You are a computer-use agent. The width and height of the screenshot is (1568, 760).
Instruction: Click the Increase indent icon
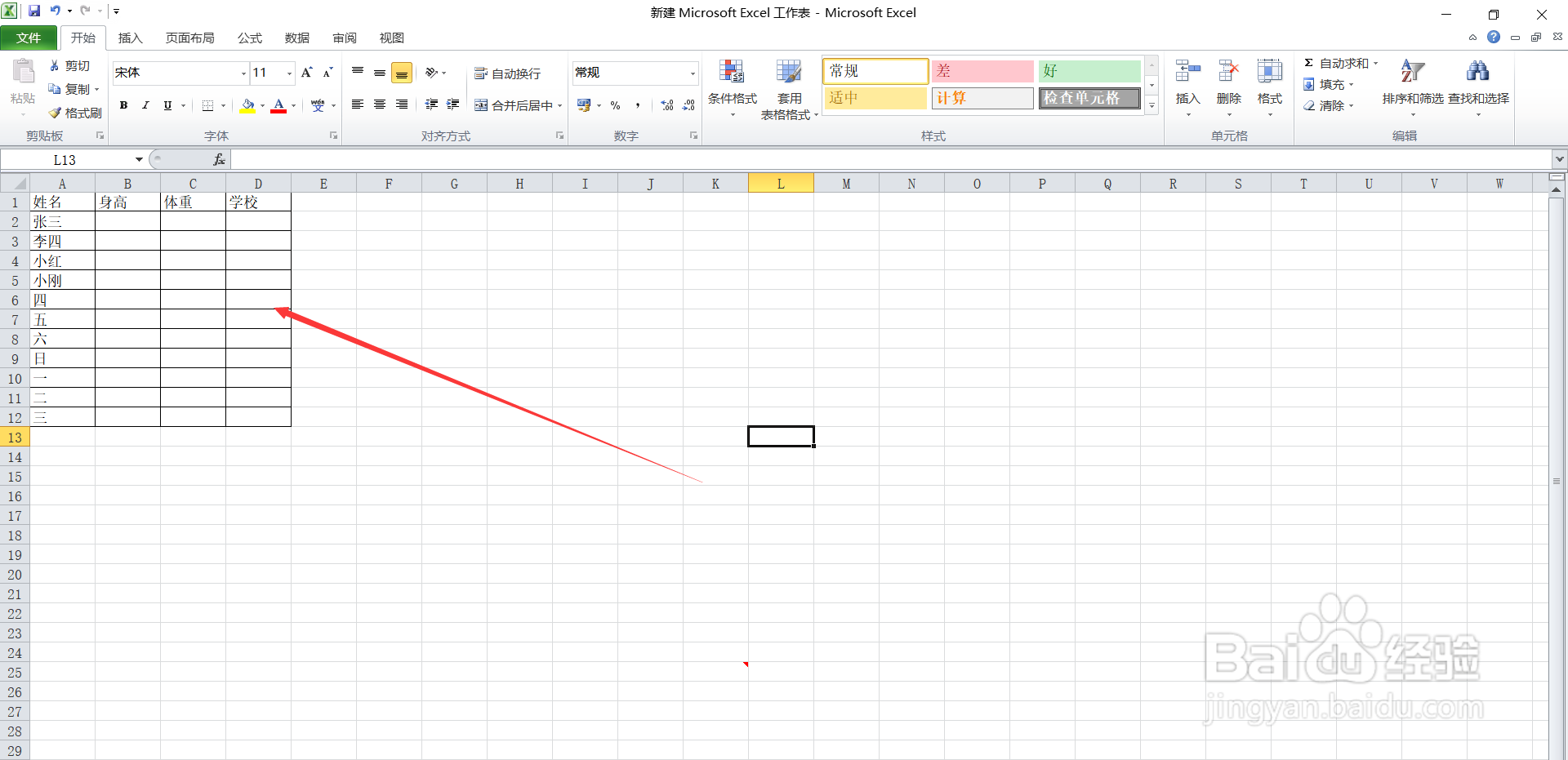tap(453, 104)
